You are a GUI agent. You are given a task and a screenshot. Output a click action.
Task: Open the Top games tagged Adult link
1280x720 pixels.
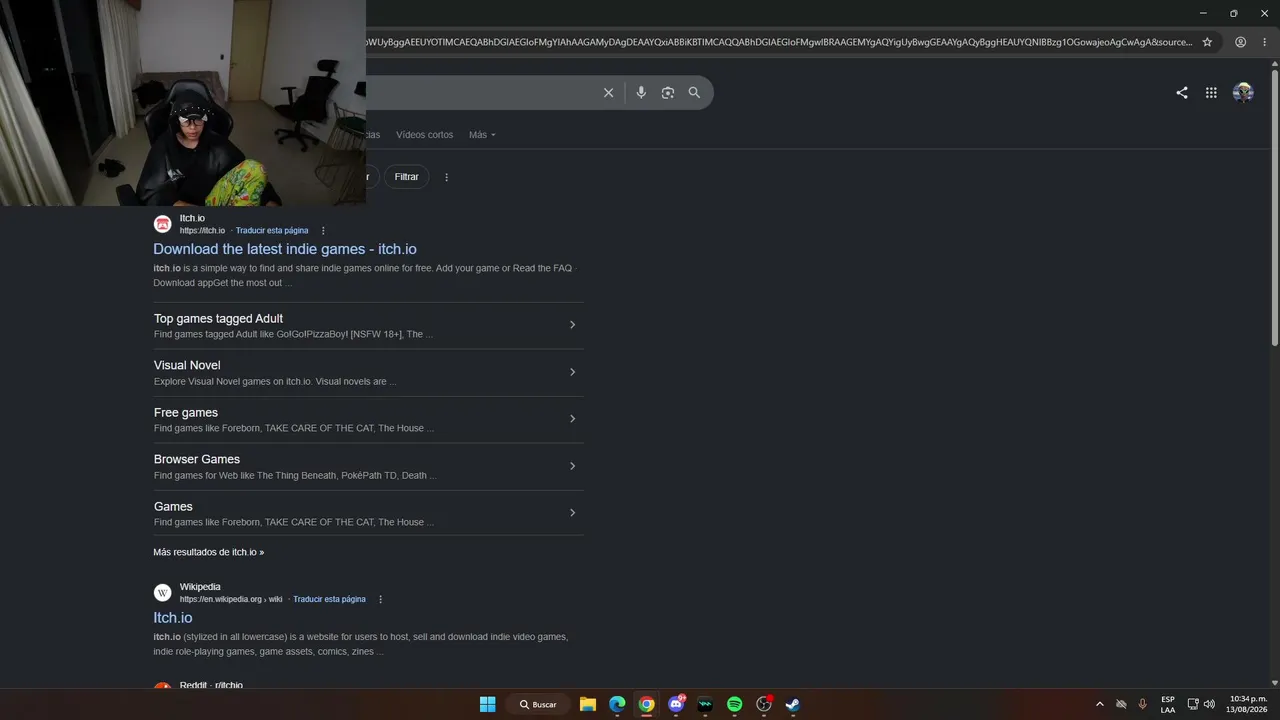(x=218, y=319)
